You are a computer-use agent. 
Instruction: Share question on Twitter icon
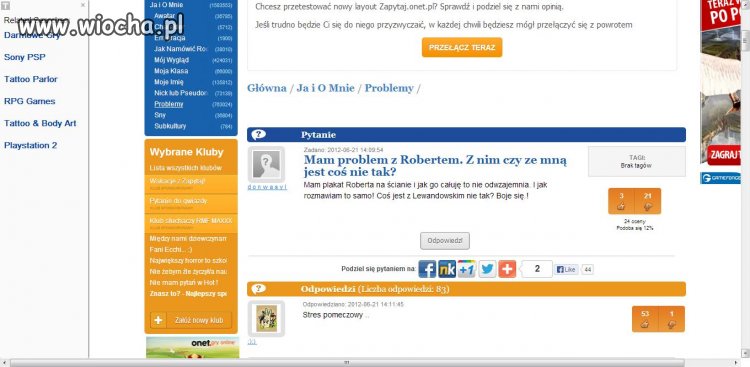pyautogui.click(x=487, y=269)
